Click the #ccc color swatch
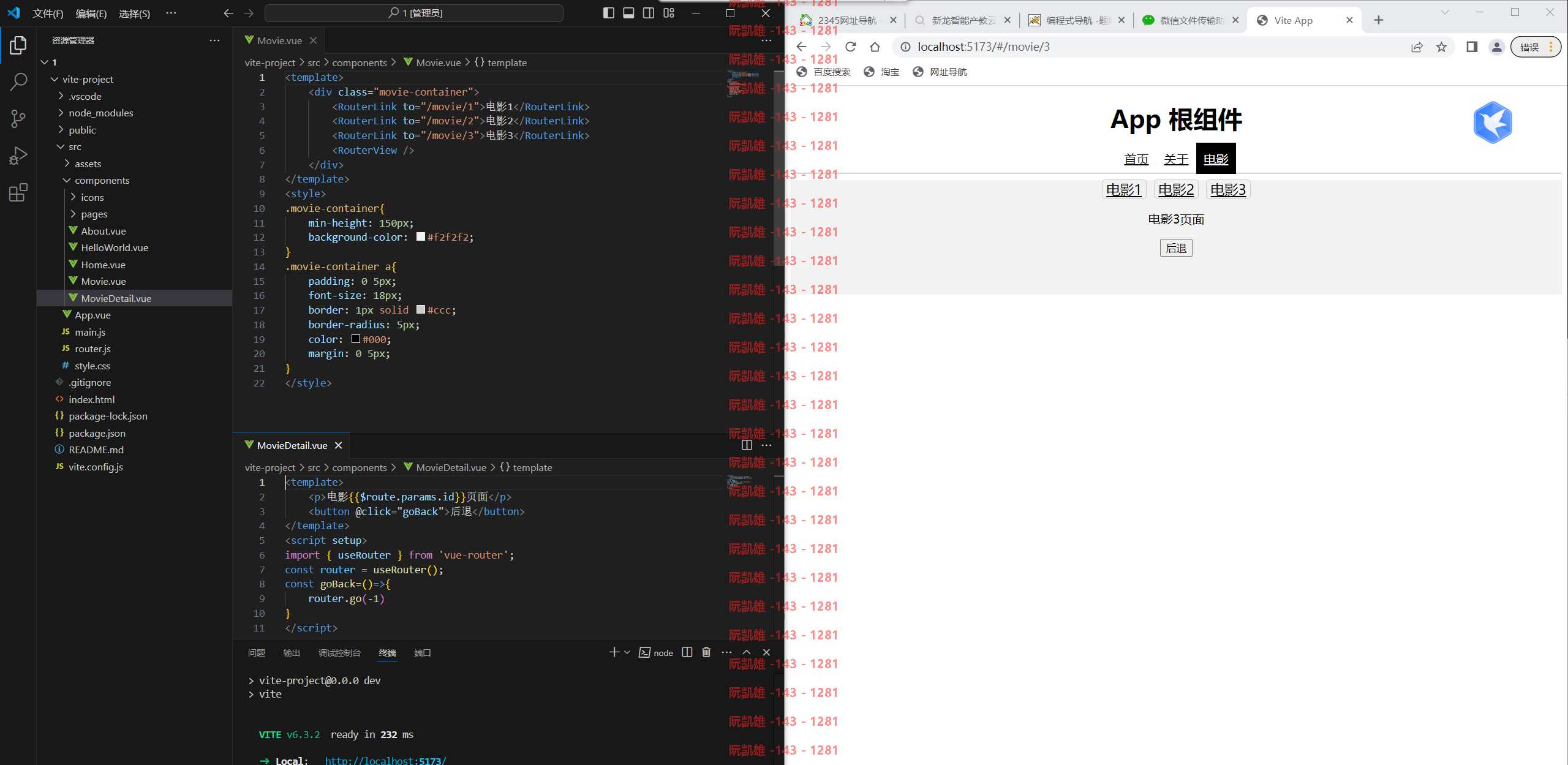 point(421,309)
